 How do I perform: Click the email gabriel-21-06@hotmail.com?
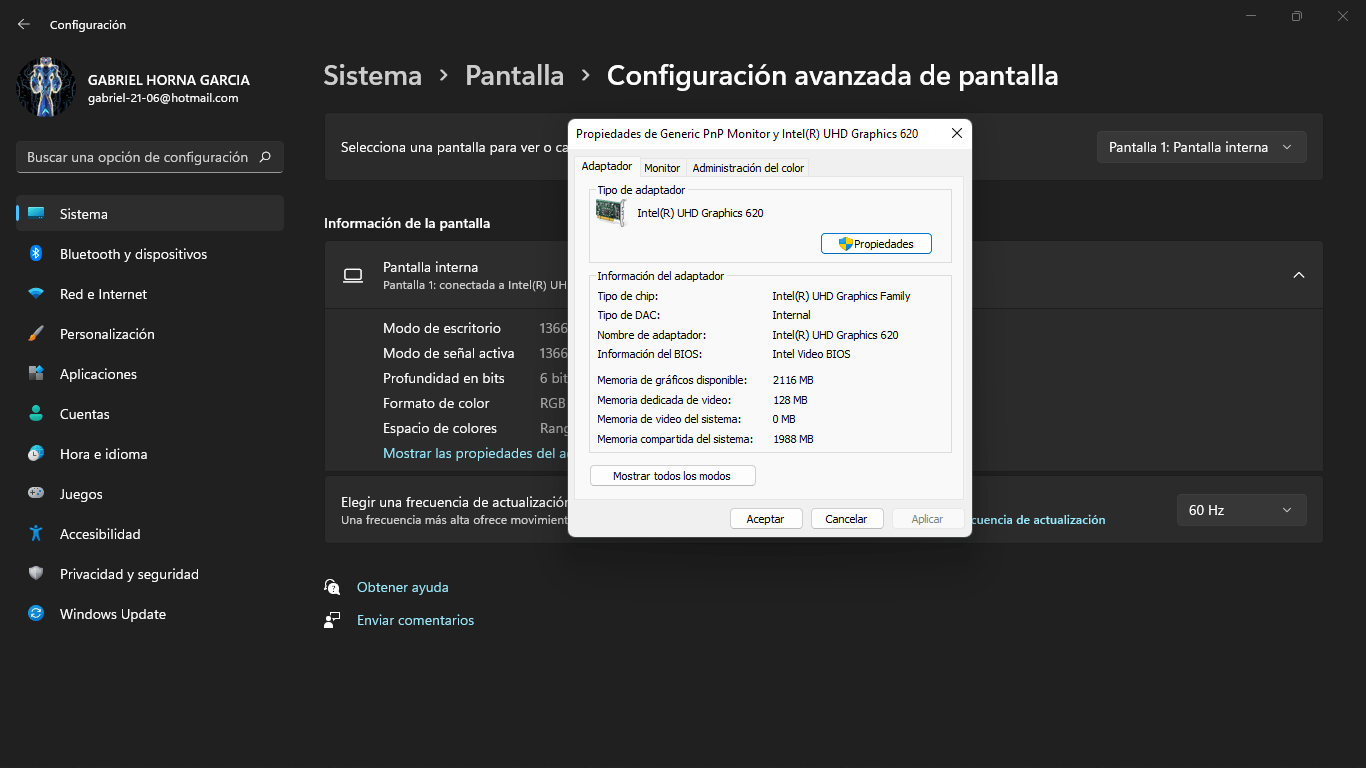pyautogui.click(x=163, y=98)
